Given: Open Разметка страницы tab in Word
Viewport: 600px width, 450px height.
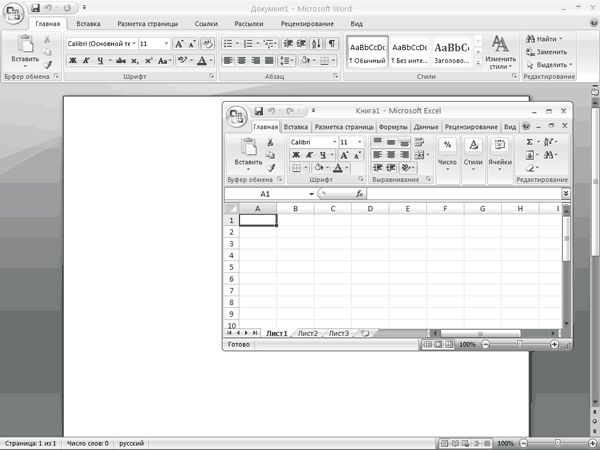Looking at the screenshot, I should [x=148, y=24].
